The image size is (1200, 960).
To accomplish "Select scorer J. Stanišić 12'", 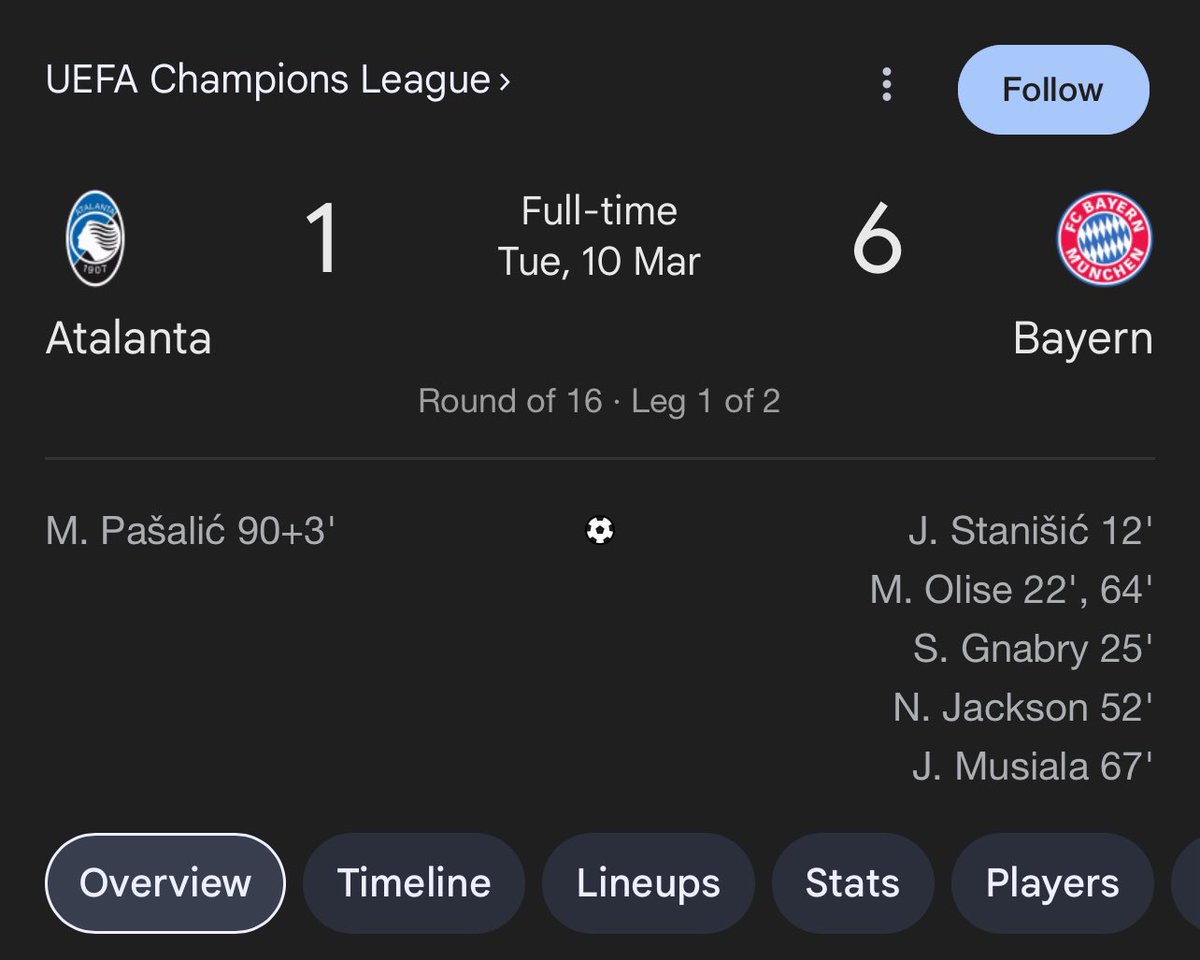I will [x=1030, y=531].
